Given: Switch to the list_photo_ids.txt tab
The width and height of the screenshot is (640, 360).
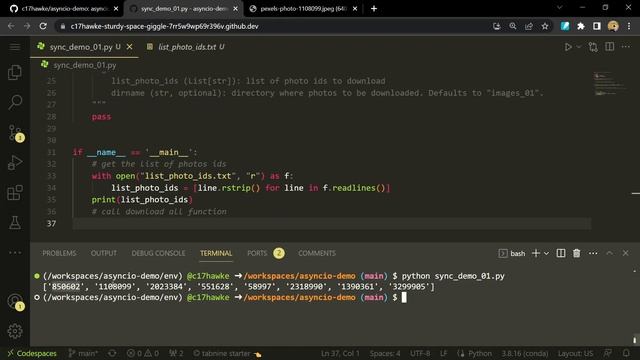Looking at the screenshot, I should point(186,47).
